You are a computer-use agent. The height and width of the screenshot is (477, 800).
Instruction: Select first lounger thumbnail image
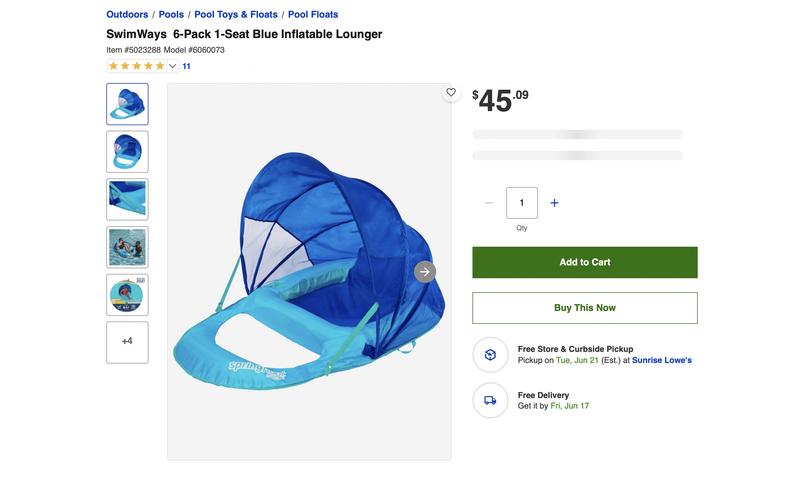coord(128,104)
